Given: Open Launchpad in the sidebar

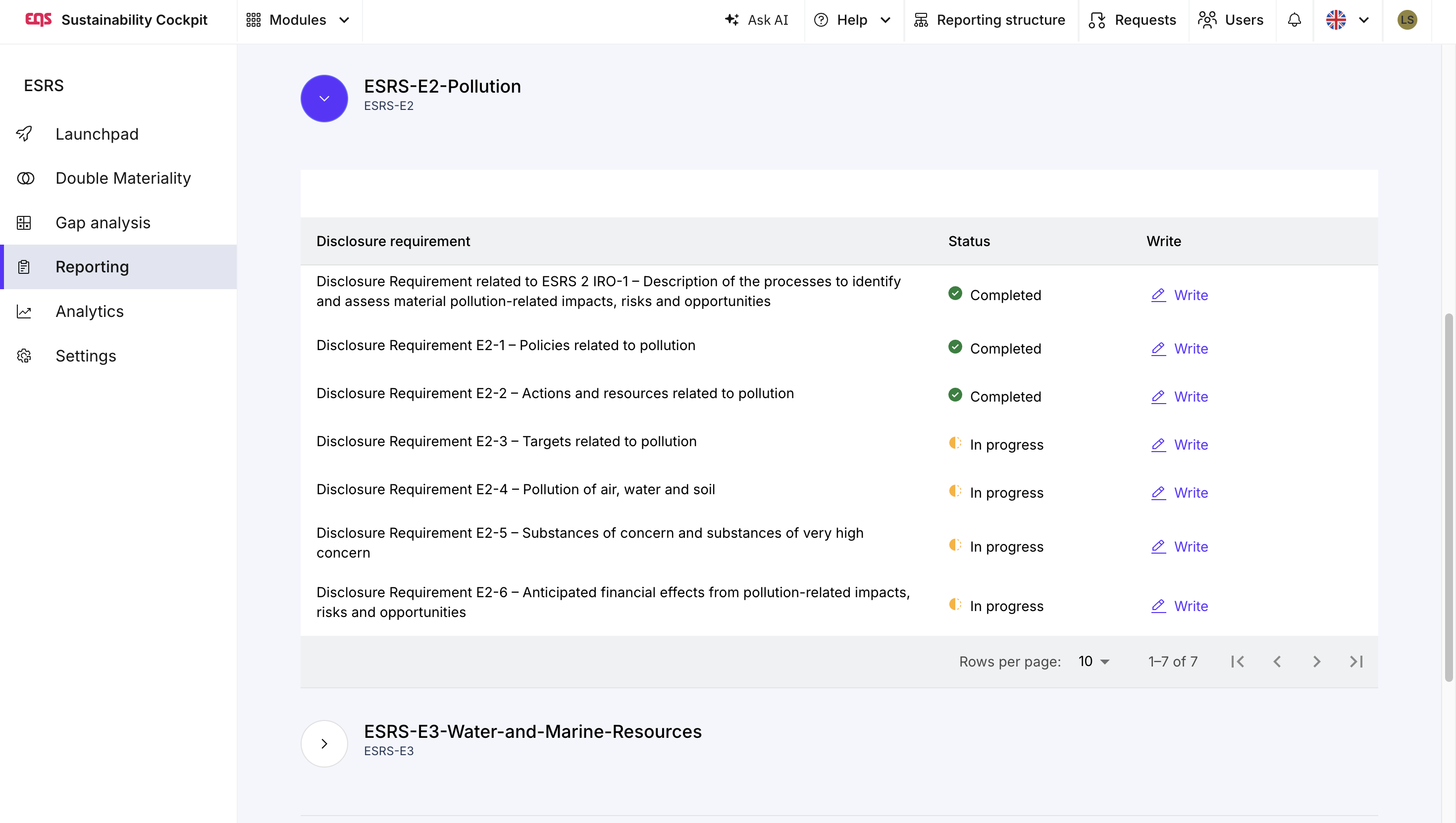Looking at the screenshot, I should tap(119, 134).
